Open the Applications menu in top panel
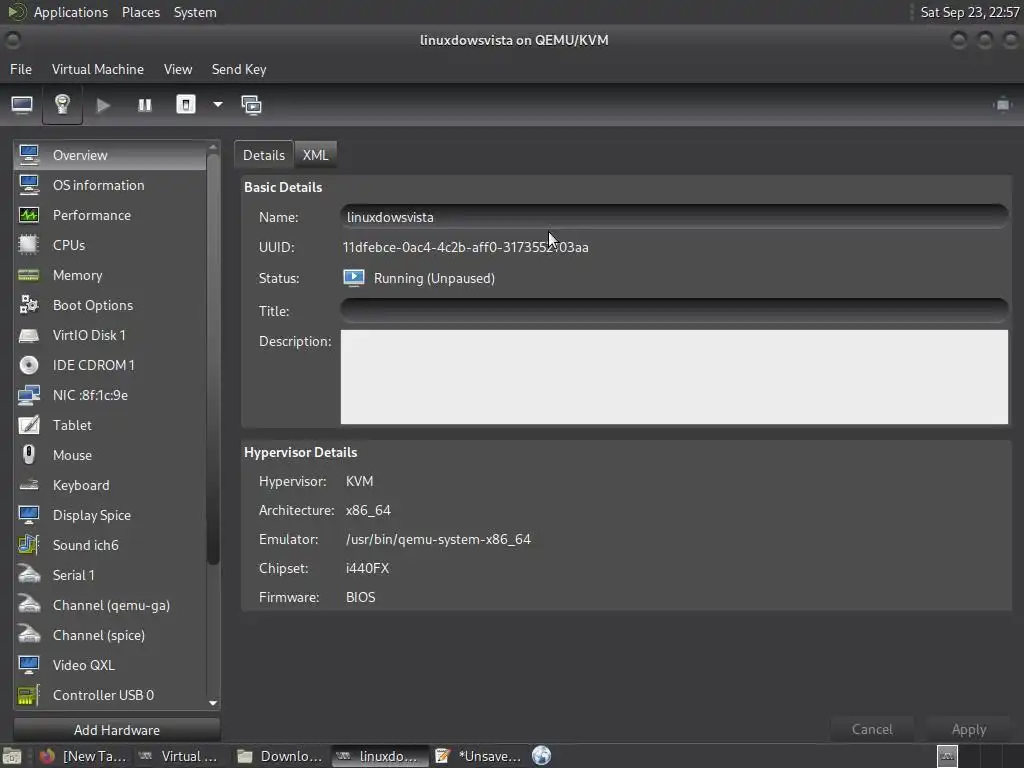The width and height of the screenshot is (1024, 768). click(x=71, y=12)
